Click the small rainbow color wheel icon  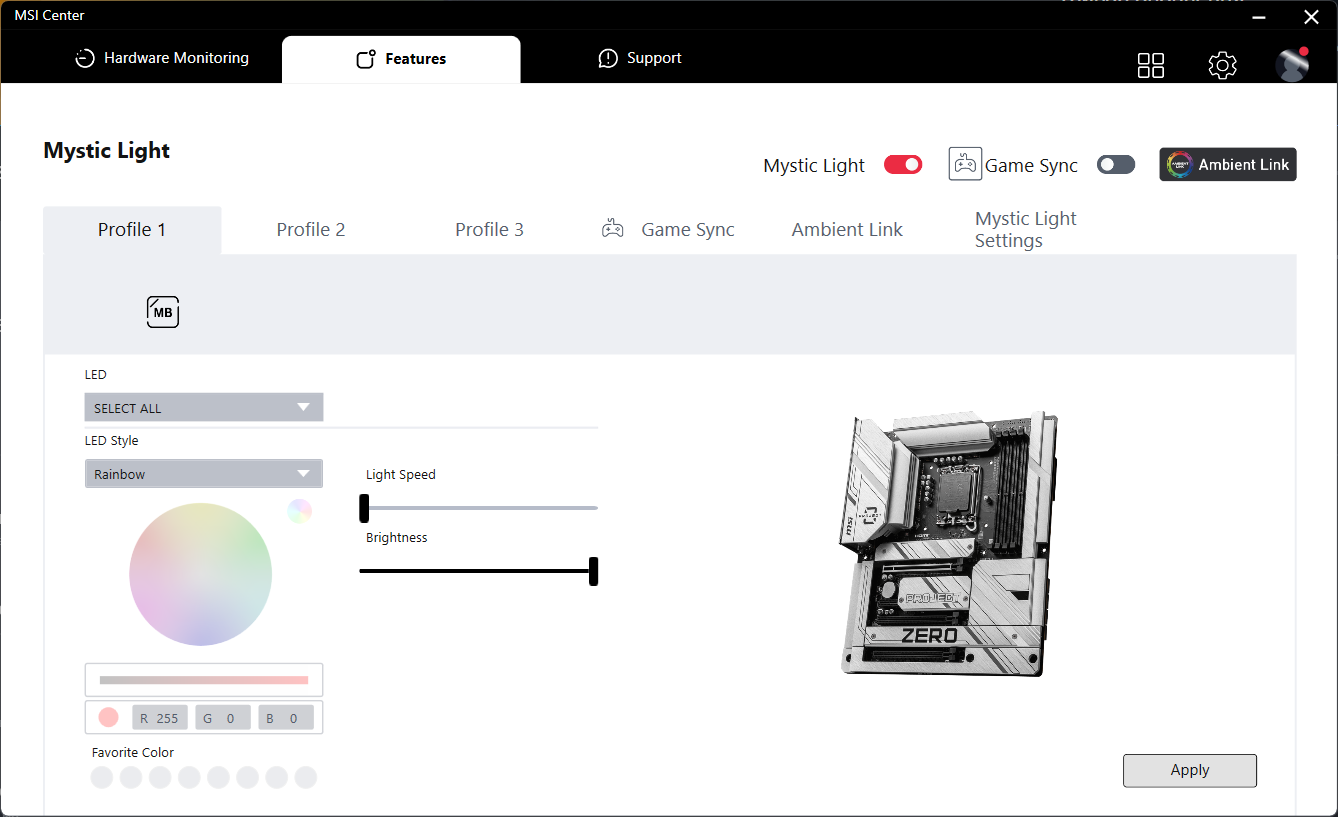click(x=300, y=511)
